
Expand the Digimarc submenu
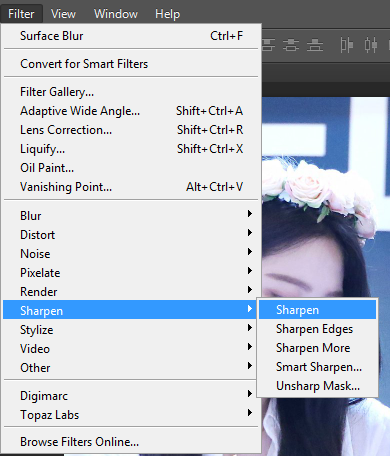tap(130, 396)
